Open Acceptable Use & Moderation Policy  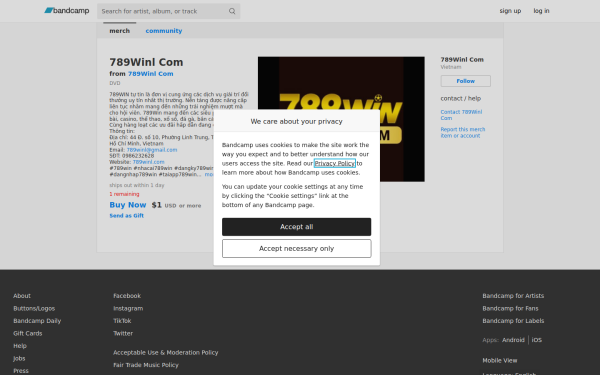coord(166,352)
